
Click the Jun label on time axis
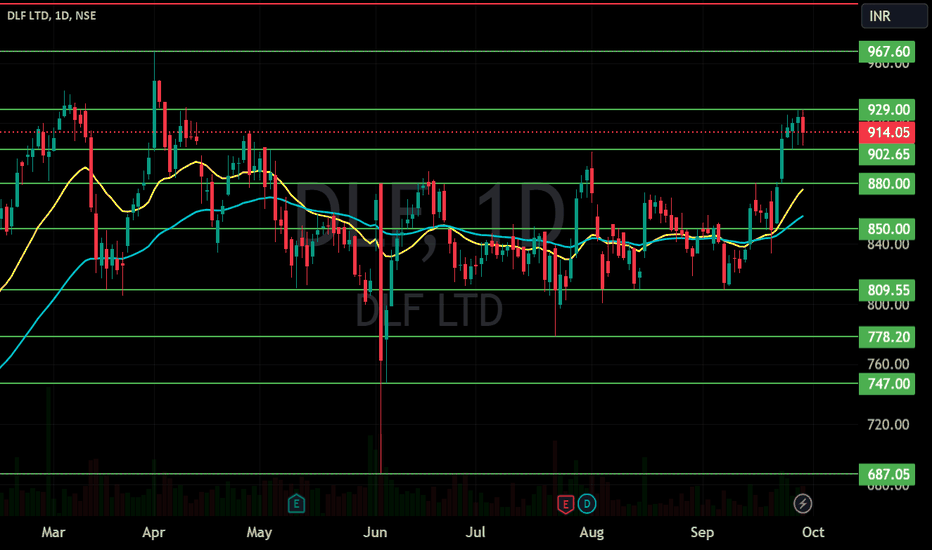point(375,532)
